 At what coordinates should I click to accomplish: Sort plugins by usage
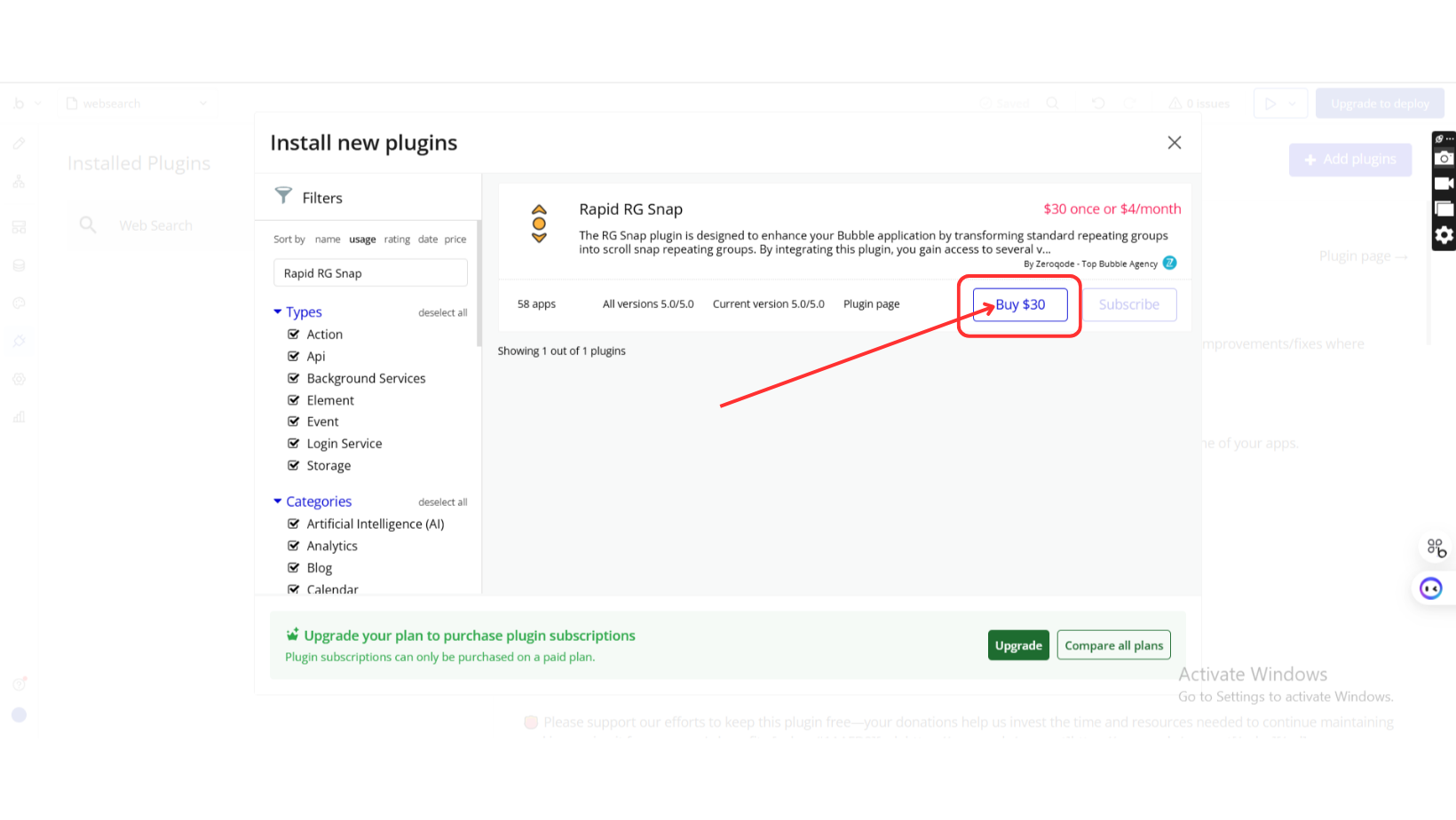coord(362,239)
